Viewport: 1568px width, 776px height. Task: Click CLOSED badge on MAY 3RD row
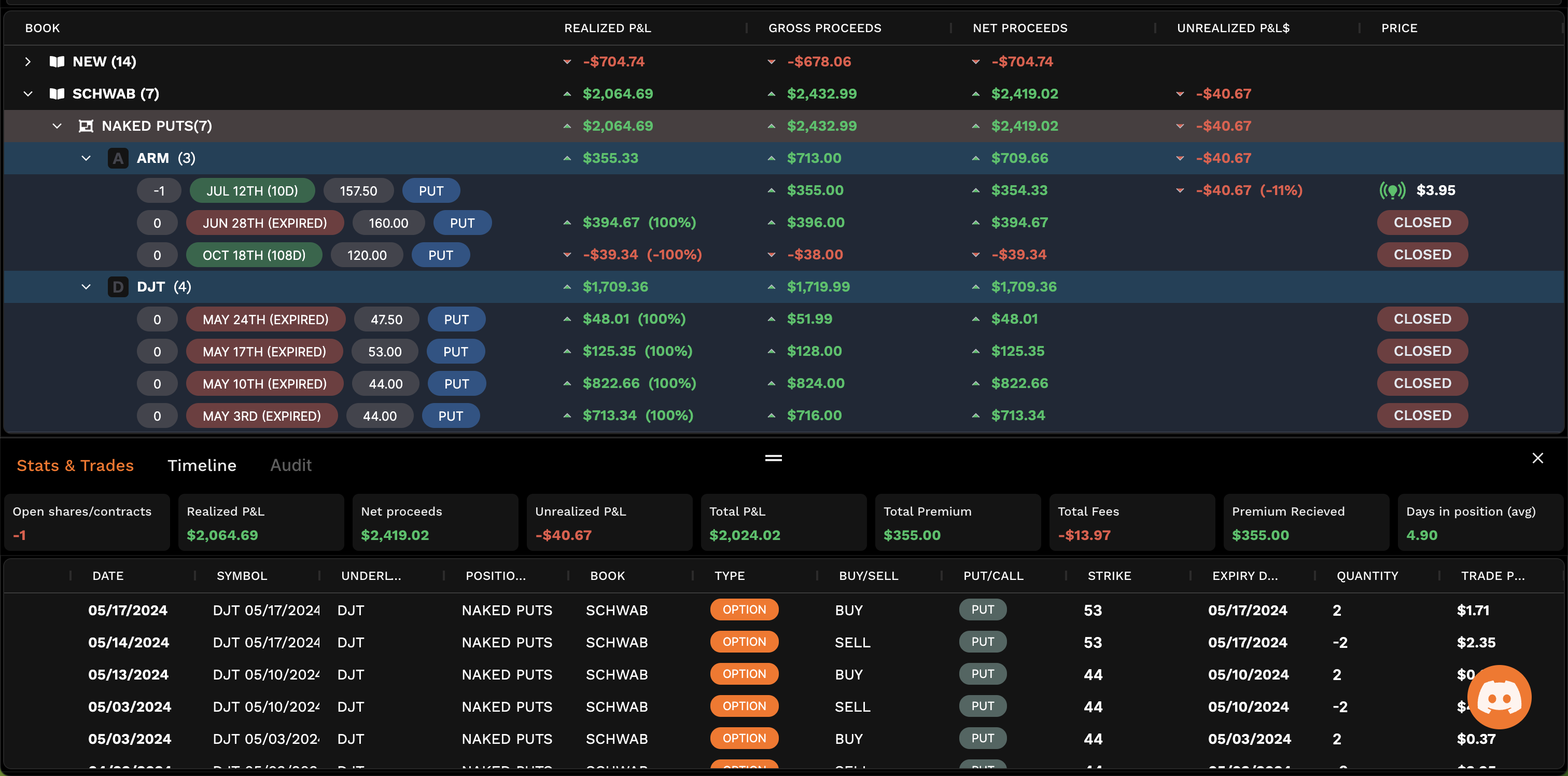click(x=1422, y=415)
